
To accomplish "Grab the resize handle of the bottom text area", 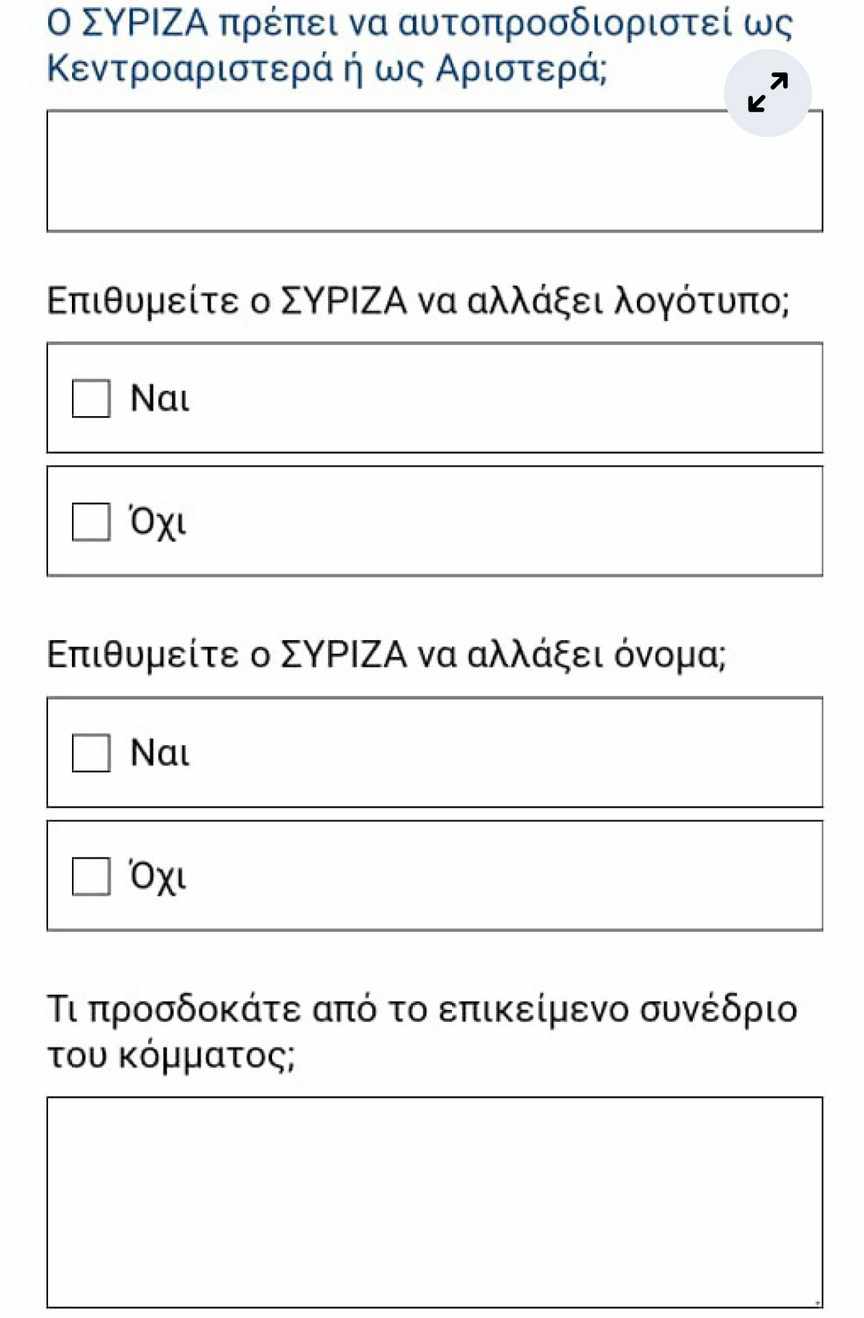I will (x=817, y=1302).
